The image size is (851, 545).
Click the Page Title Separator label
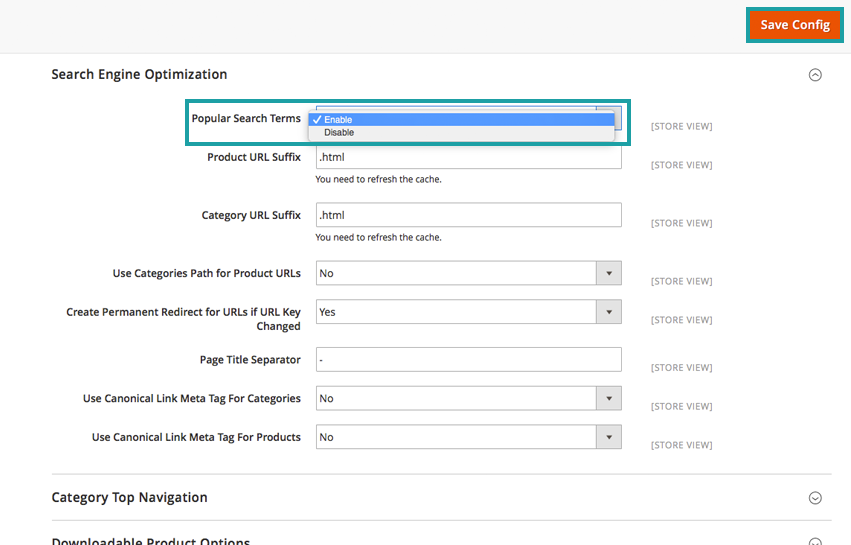250,360
